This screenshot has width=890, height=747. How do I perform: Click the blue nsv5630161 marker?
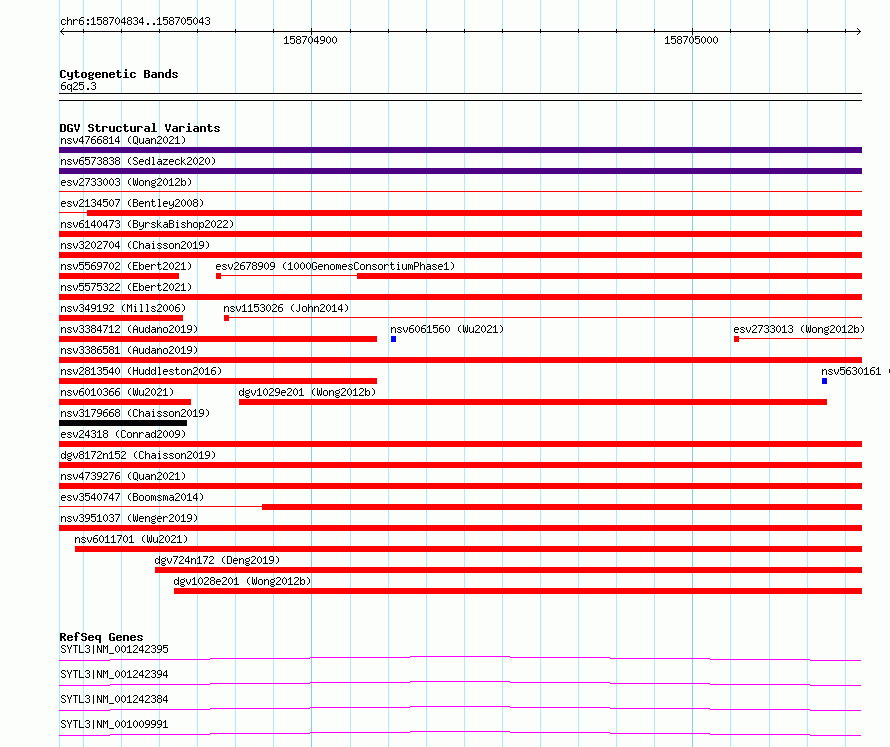pyautogui.click(x=824, y=381)
